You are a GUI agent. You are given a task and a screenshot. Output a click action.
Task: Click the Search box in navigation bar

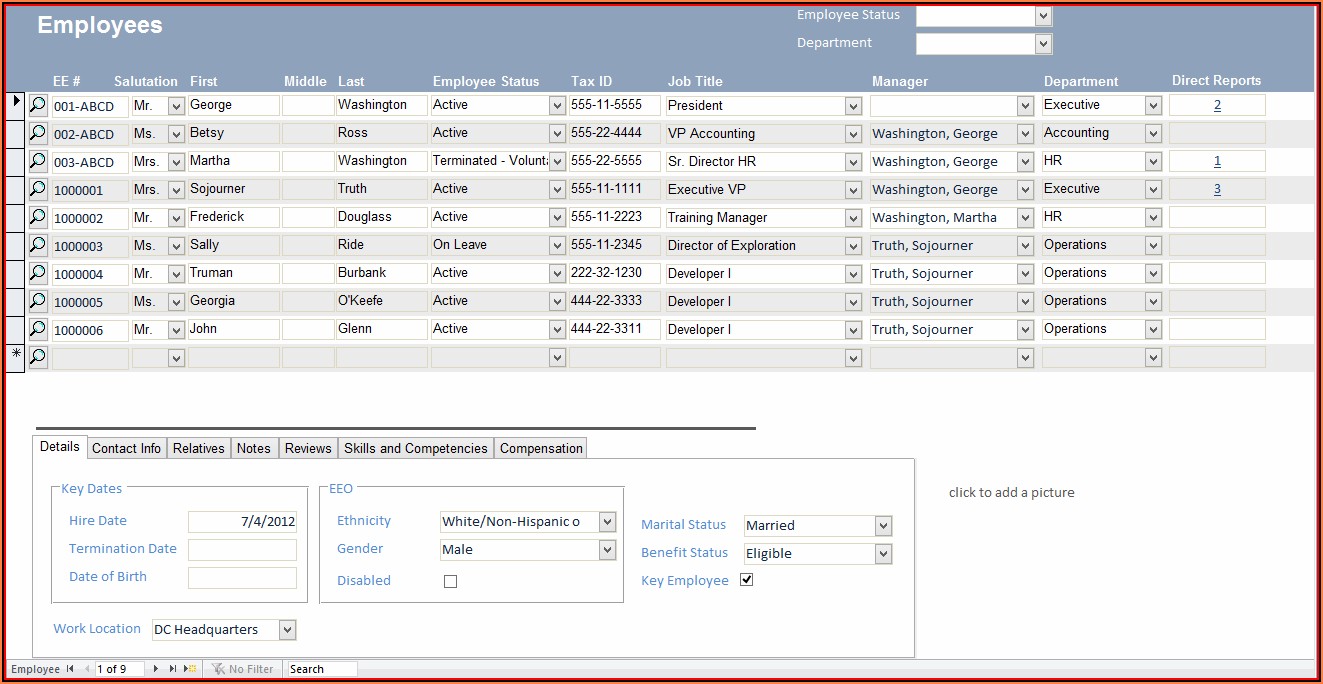(x=321, y=669)
